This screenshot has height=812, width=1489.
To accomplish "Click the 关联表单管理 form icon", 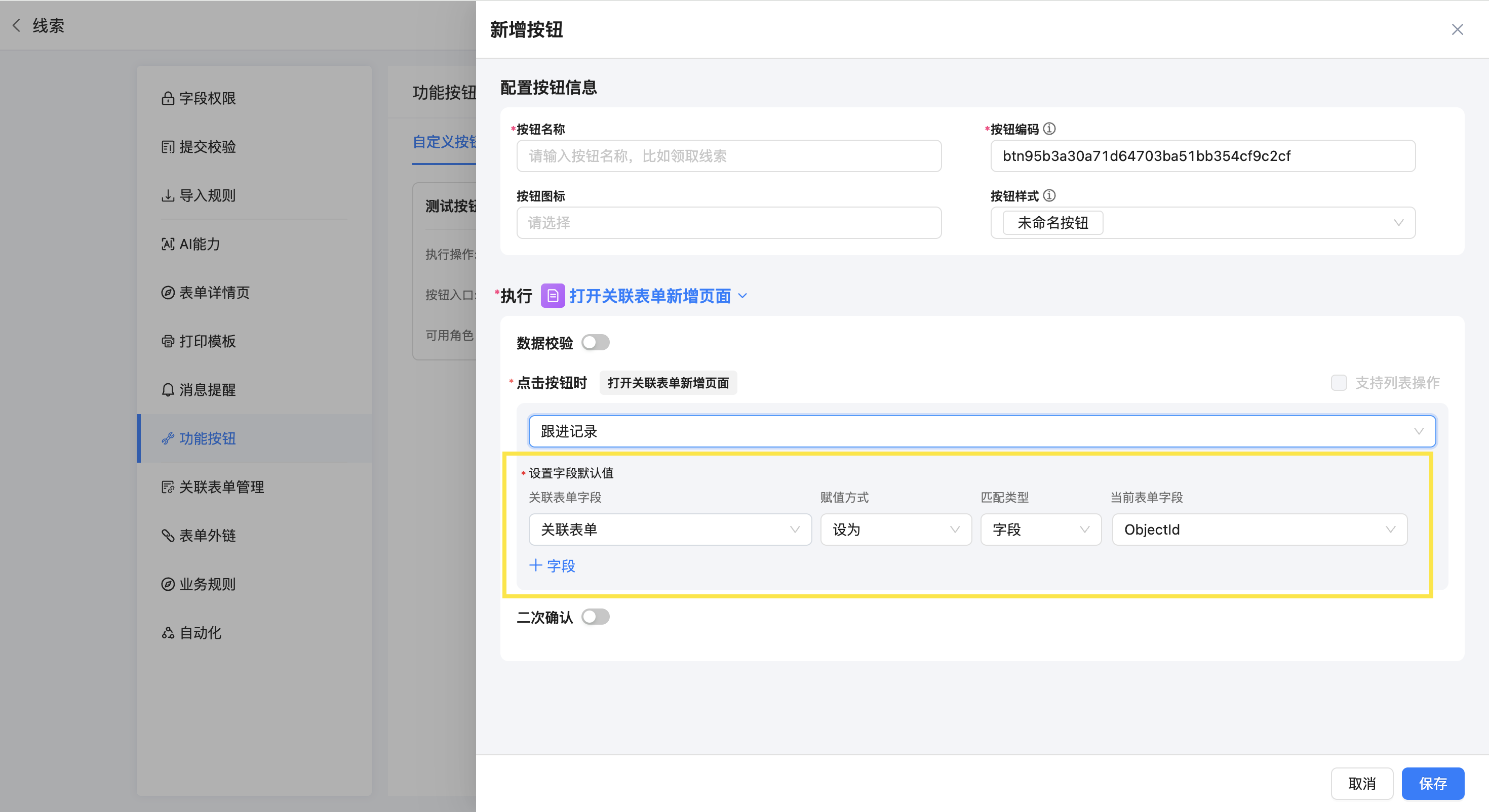I will [x=168, y=487].
